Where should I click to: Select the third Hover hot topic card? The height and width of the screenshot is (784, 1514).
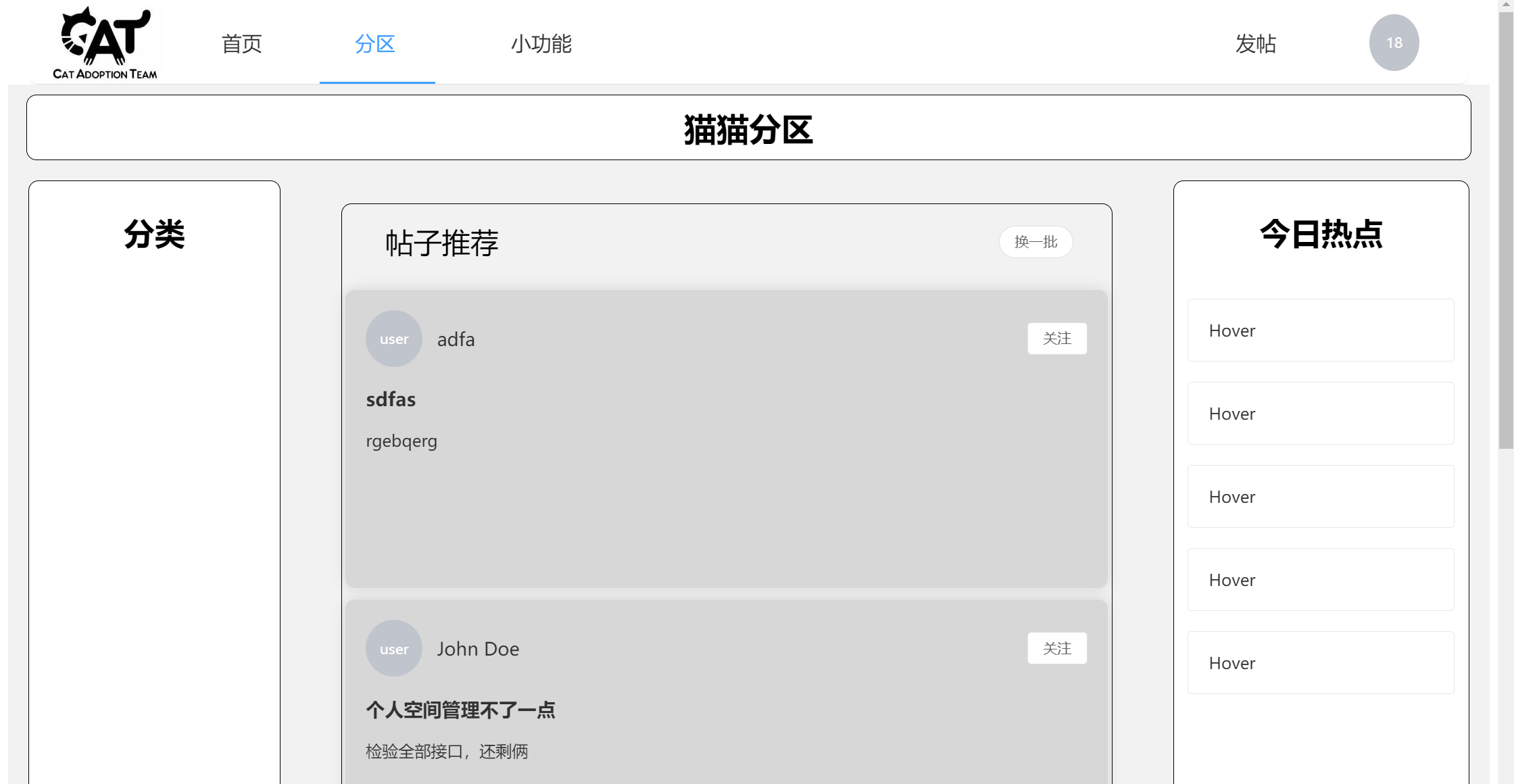click(x=1320, y=497)
